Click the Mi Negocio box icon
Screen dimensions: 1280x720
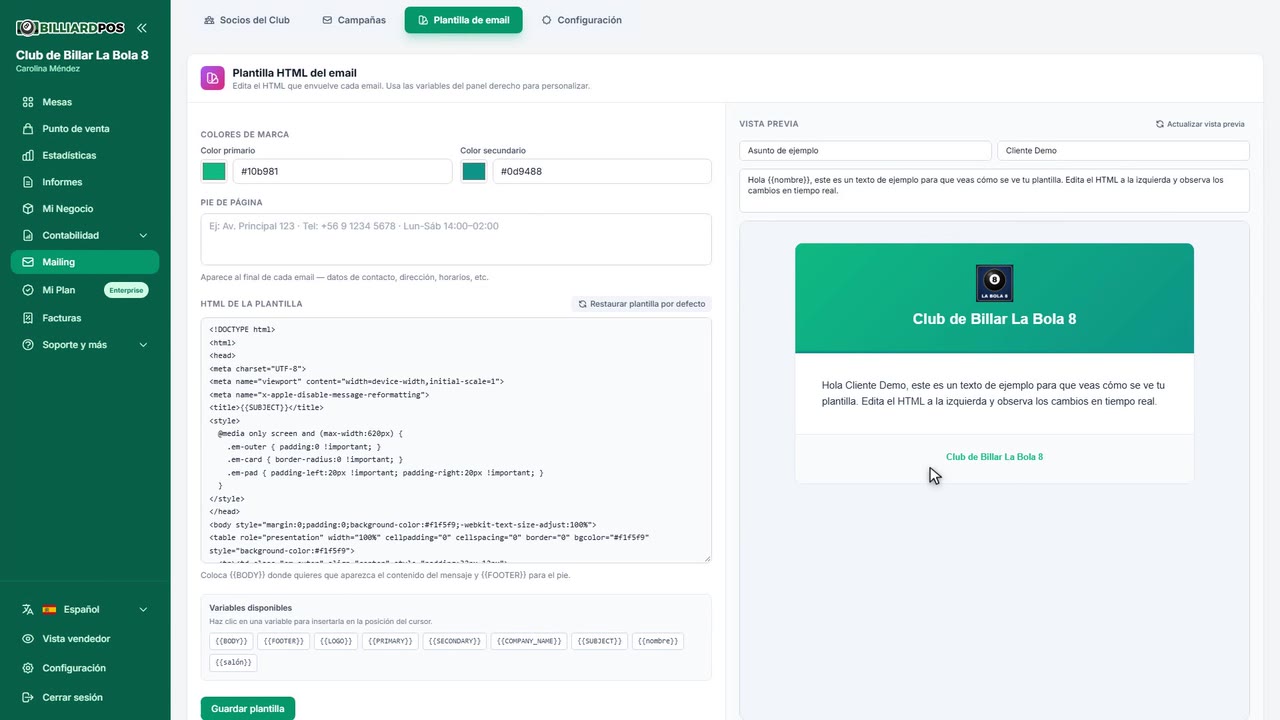tap(28, 209)
